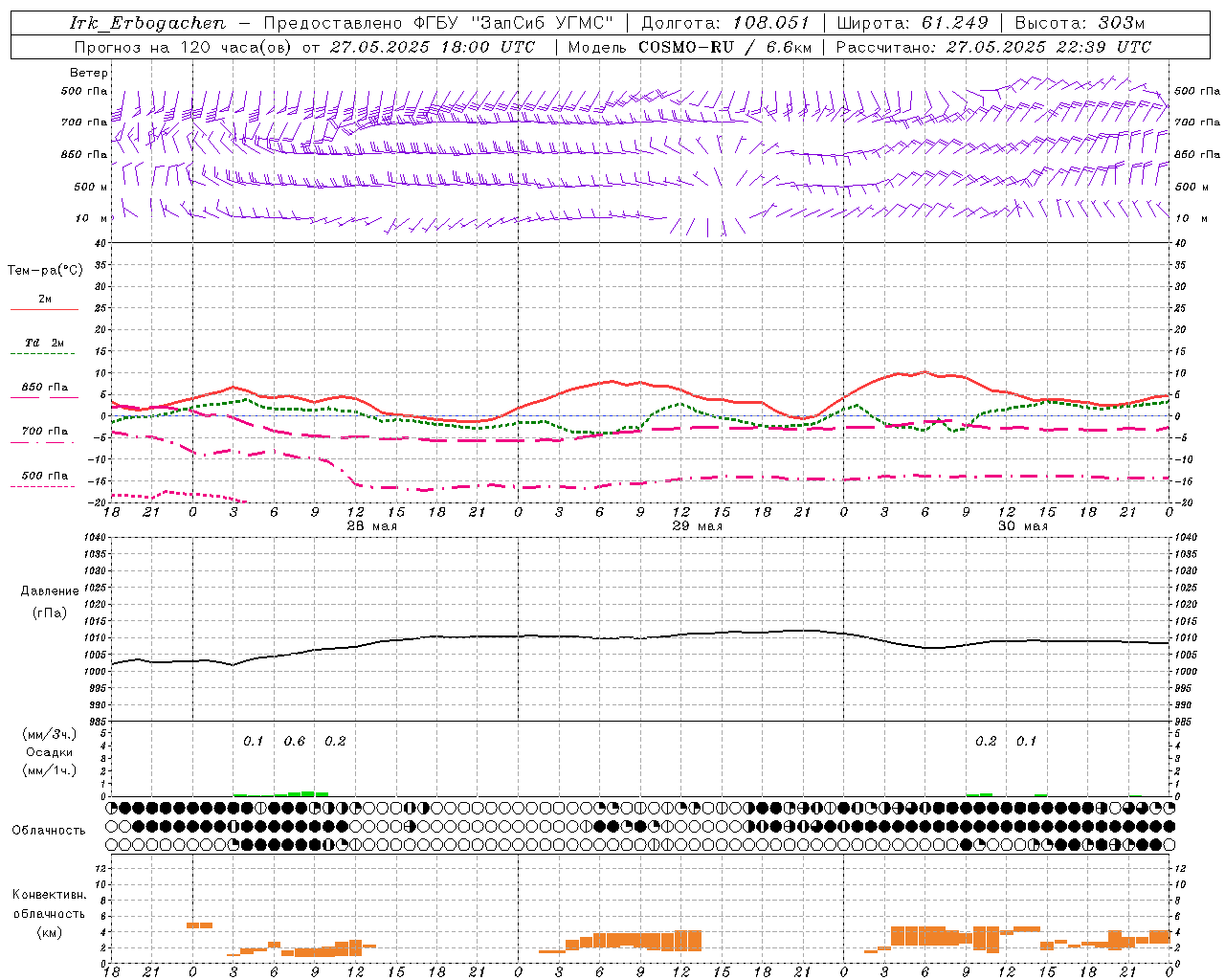Click the 700 гПа temperature legend entry
Viewport: 1225px width, 980px height.
coord(44,431)
